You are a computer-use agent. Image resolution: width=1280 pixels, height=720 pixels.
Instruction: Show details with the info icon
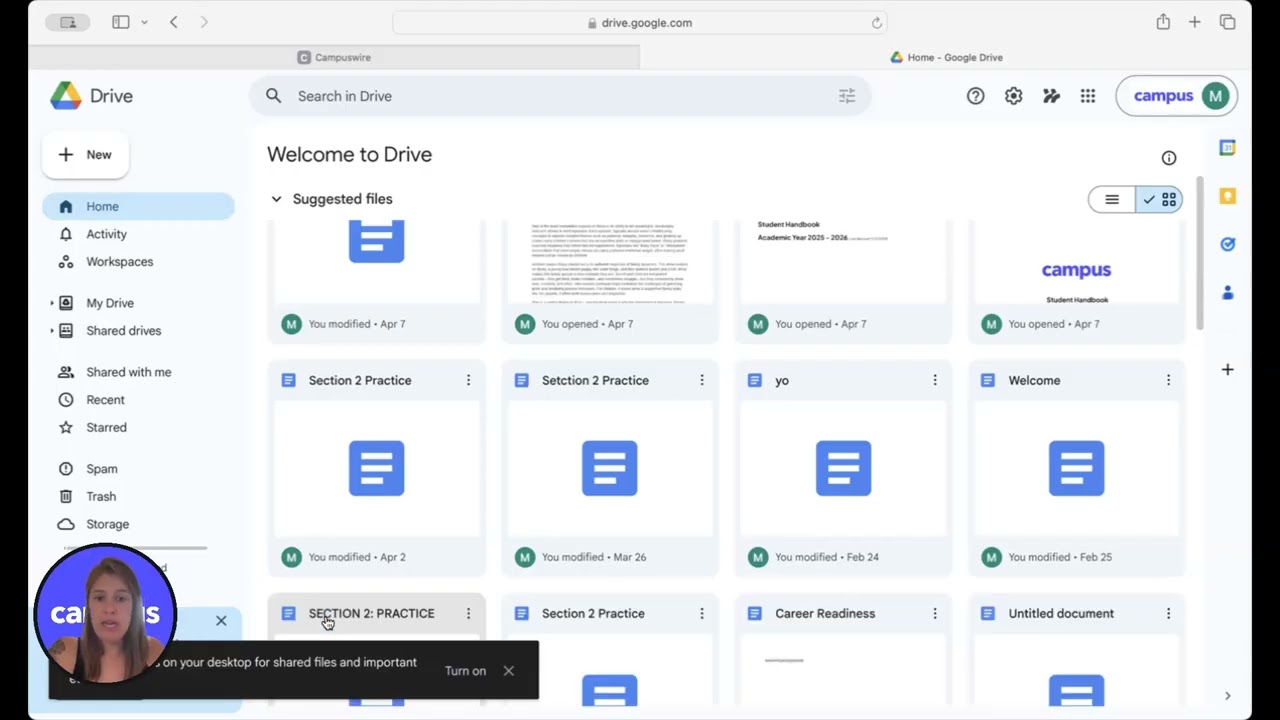pos(1169,158)
